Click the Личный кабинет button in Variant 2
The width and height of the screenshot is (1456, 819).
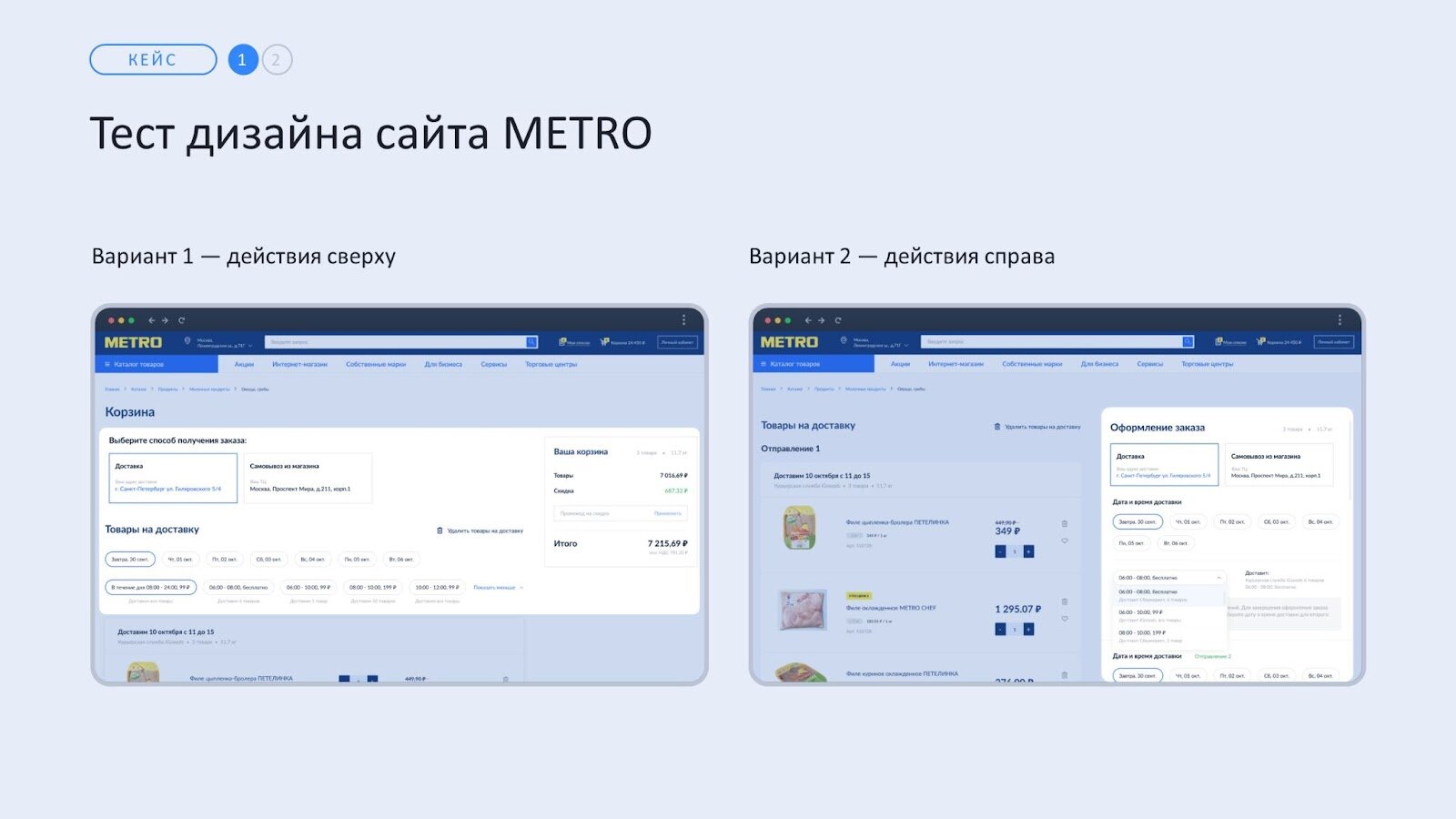click(1333, 342)
